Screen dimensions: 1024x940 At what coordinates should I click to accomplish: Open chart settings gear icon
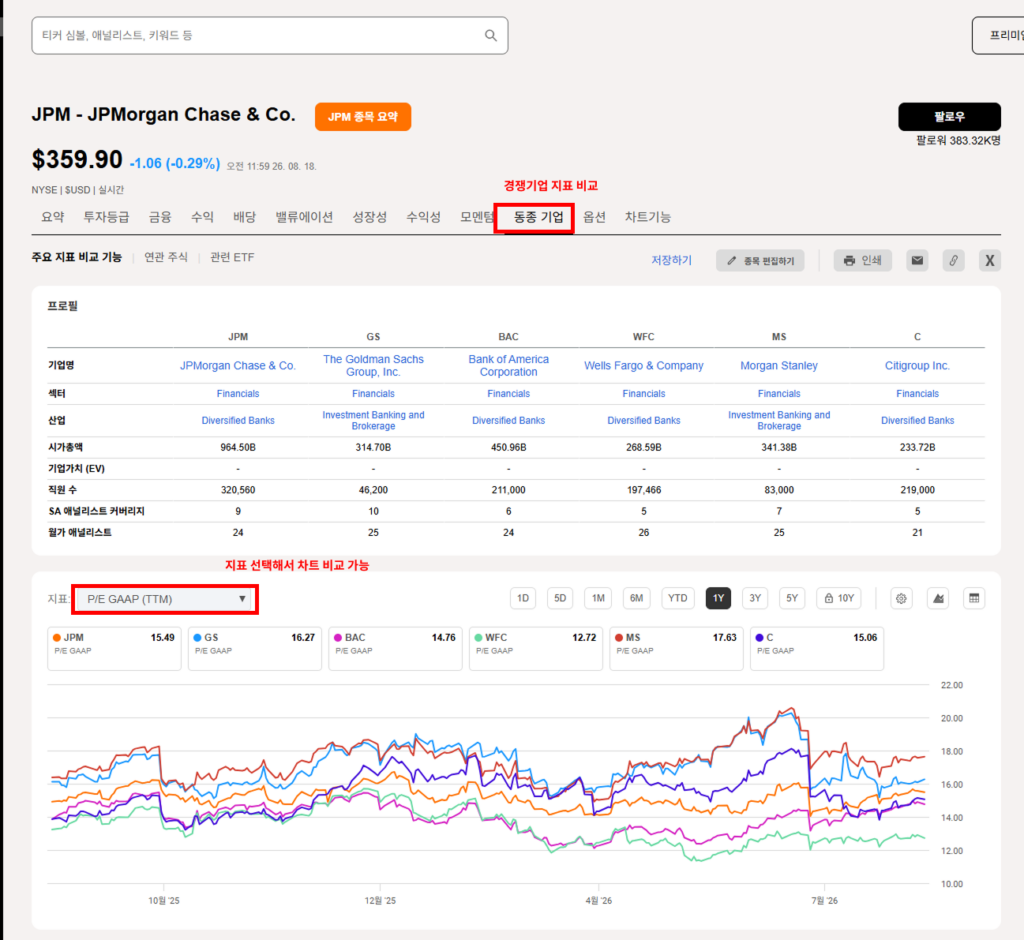901,598
